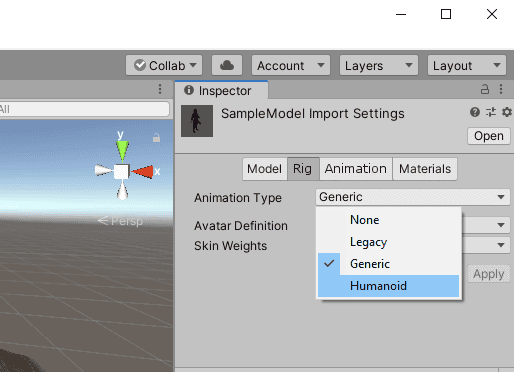Minimize the Unity window
The height and width of the screenshot is (372, 514).
pos(401,14)
